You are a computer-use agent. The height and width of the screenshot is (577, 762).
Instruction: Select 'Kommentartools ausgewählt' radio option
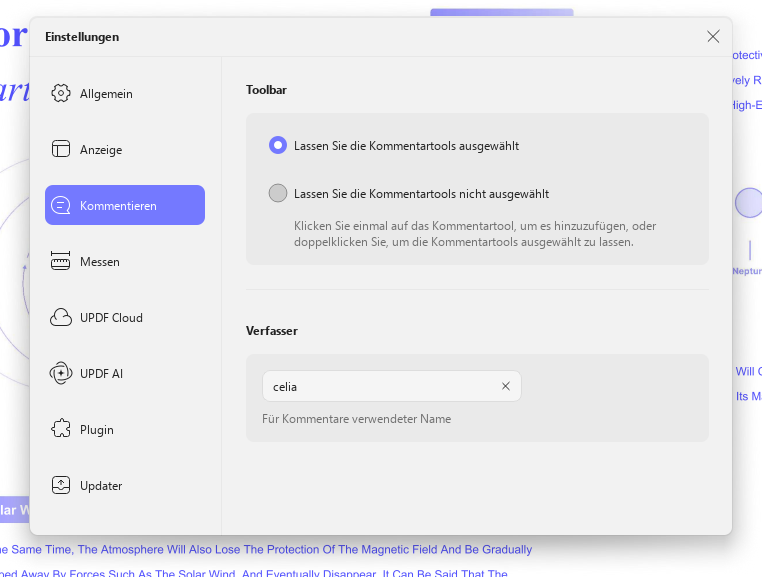pos(278,145)
